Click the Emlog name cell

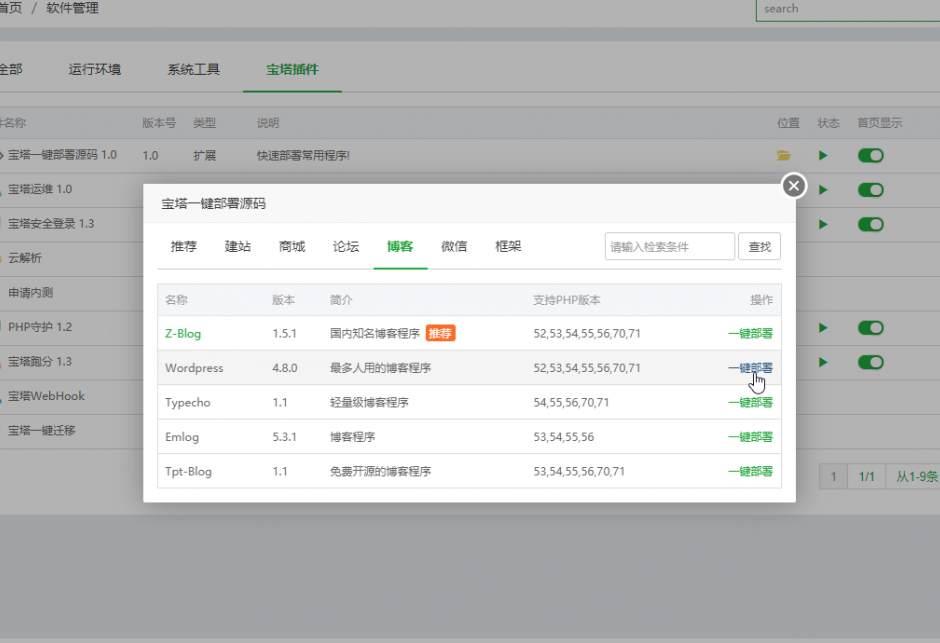click(182, 437)
